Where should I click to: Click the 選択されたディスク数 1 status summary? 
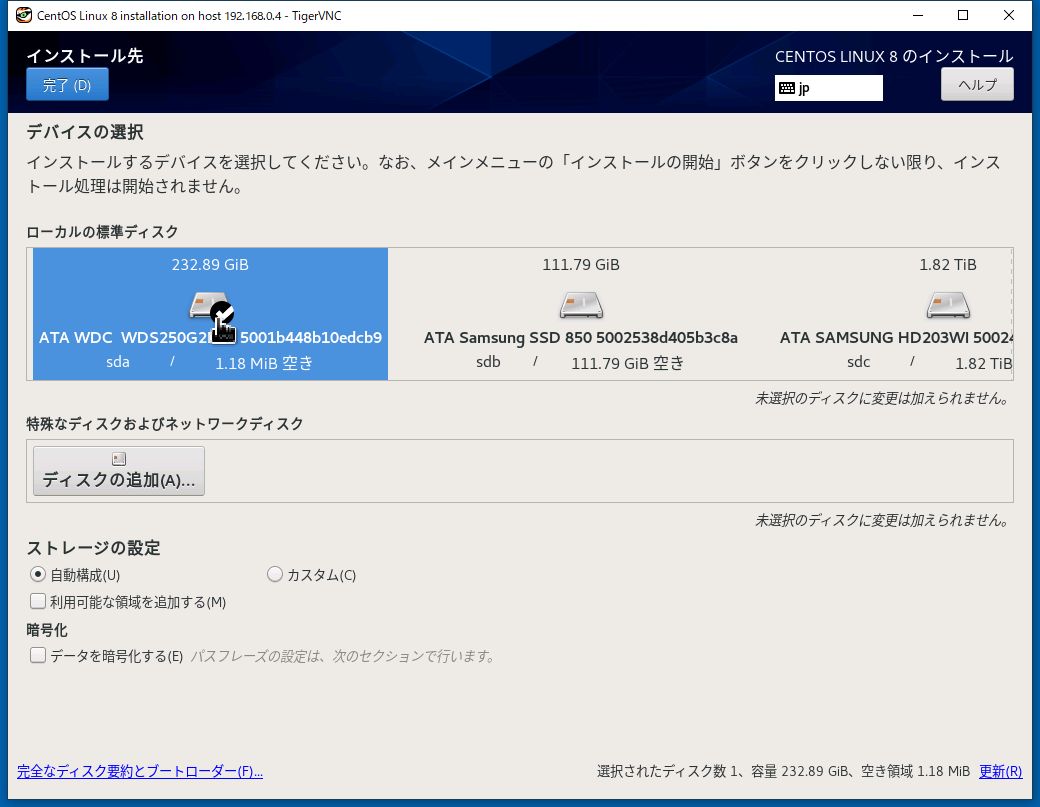(783, 771)
